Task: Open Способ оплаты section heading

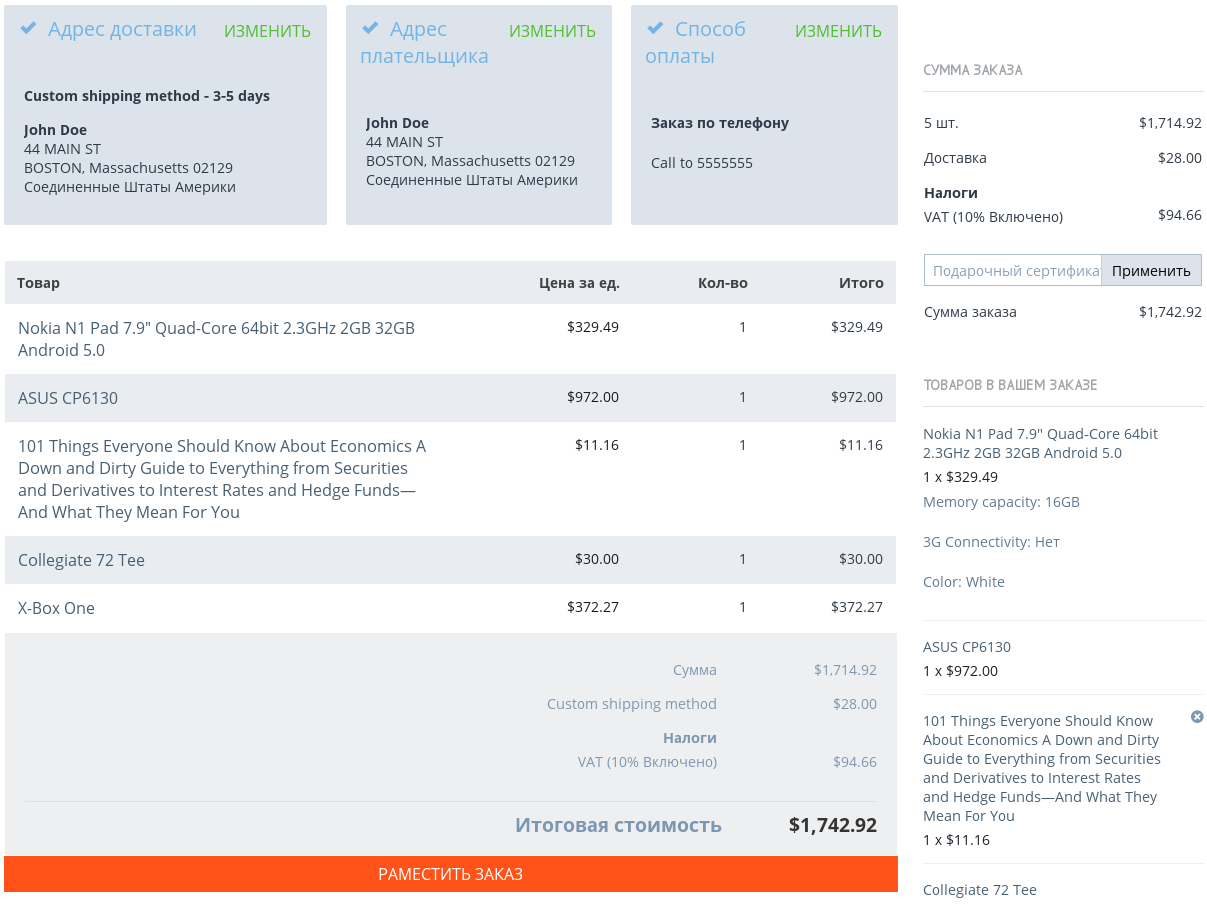Action: (x=695, y=43)
